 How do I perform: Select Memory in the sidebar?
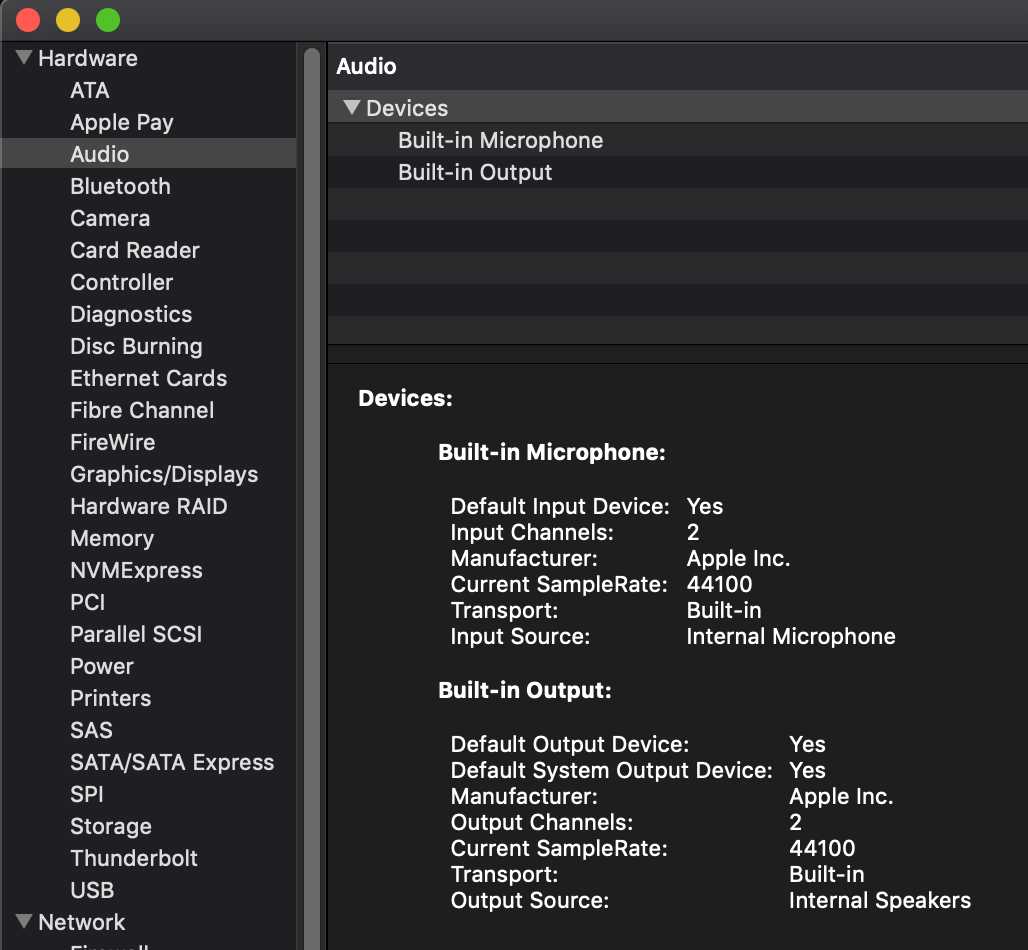click(112, 538)
